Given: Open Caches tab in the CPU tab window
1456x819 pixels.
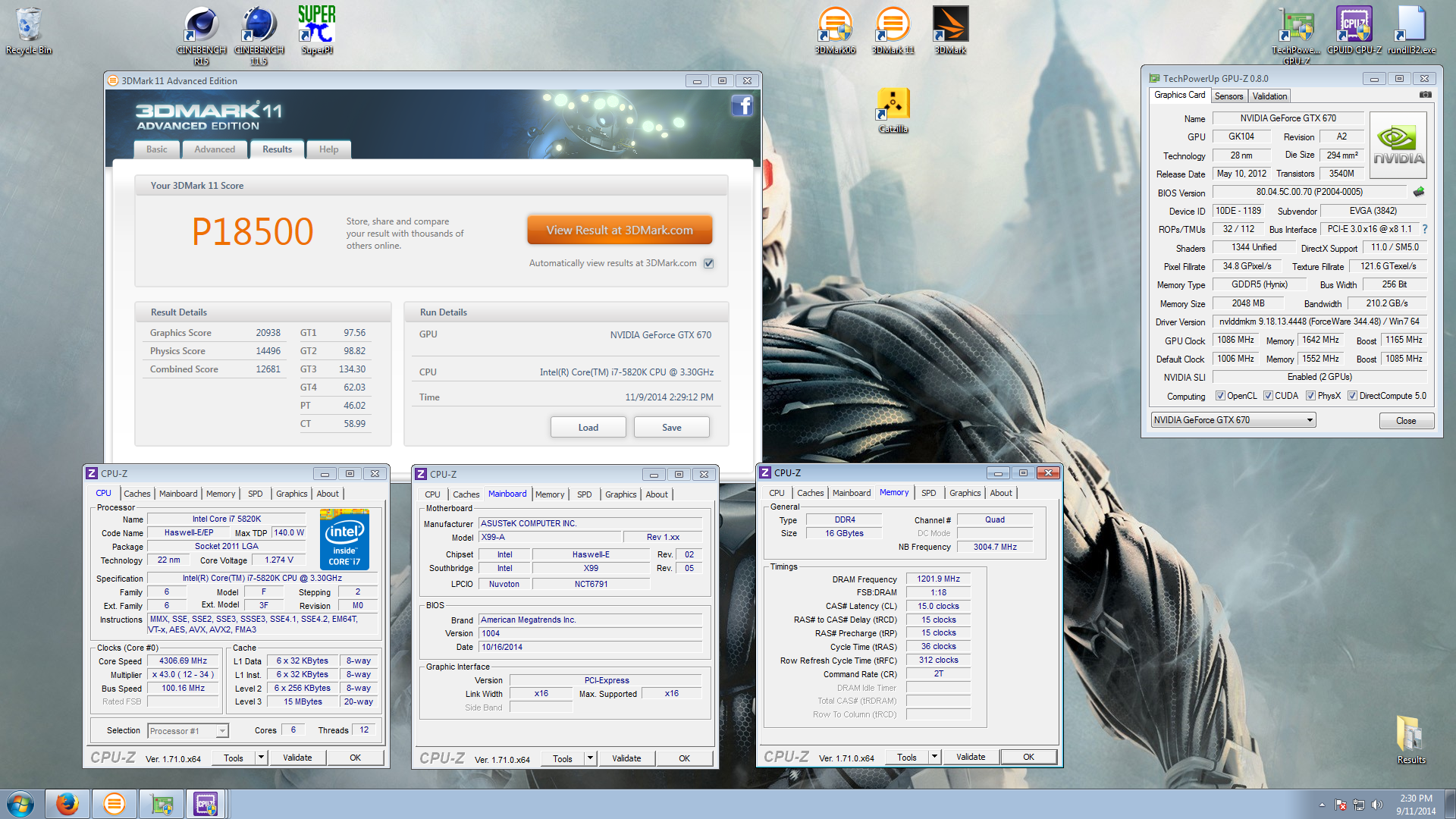Looking at the screenshot, I should (x=137, y=494).
